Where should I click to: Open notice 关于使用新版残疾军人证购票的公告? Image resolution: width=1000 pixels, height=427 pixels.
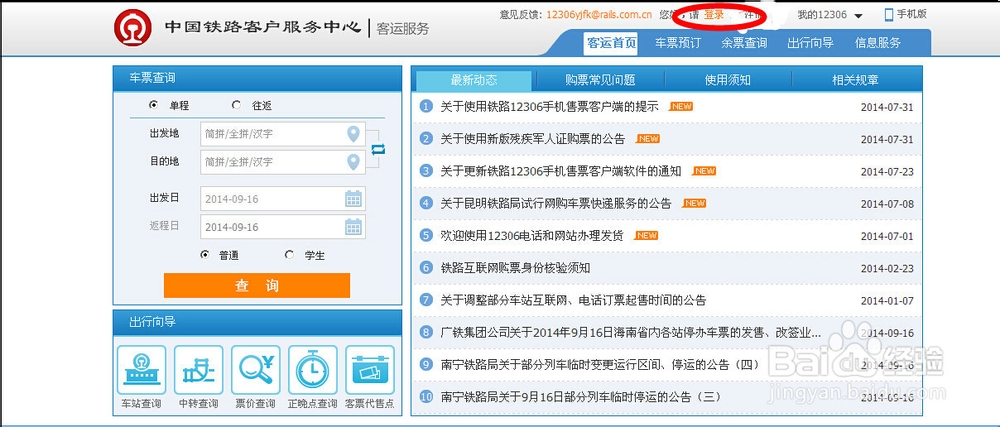click(533, 139)
